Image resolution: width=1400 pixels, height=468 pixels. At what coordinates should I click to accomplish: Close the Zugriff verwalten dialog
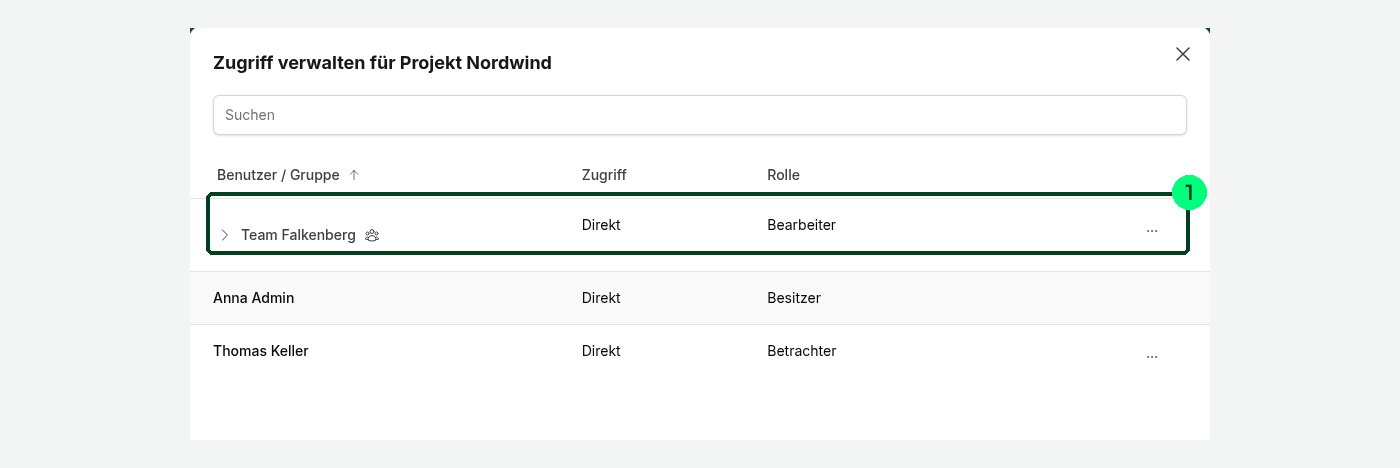pyautogui.click(x=1183, y=54)
